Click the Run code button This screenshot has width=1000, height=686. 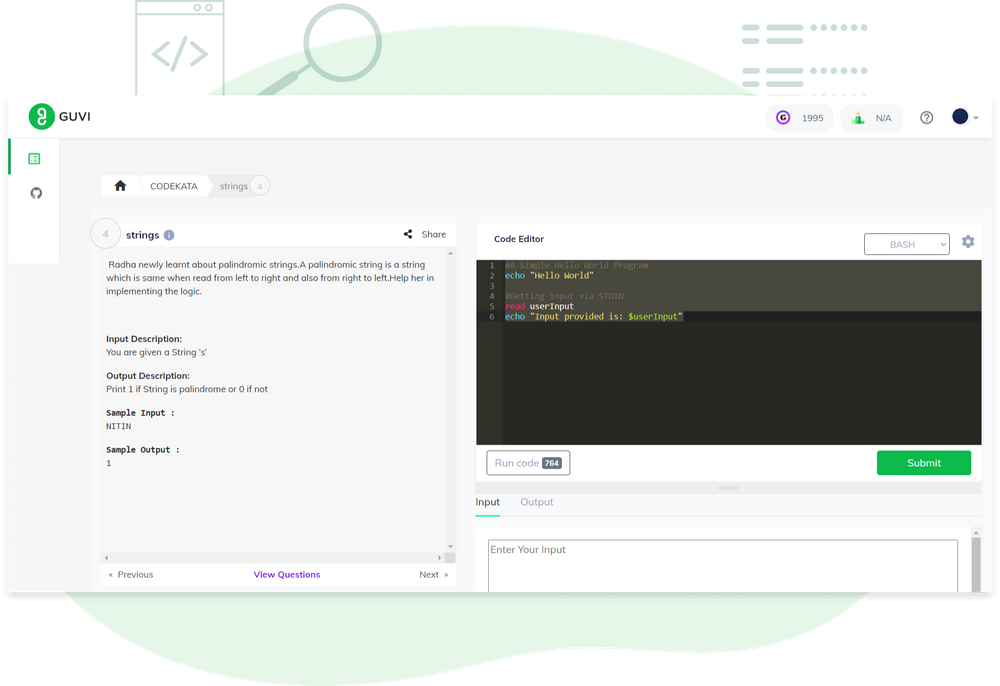point(528,462)
